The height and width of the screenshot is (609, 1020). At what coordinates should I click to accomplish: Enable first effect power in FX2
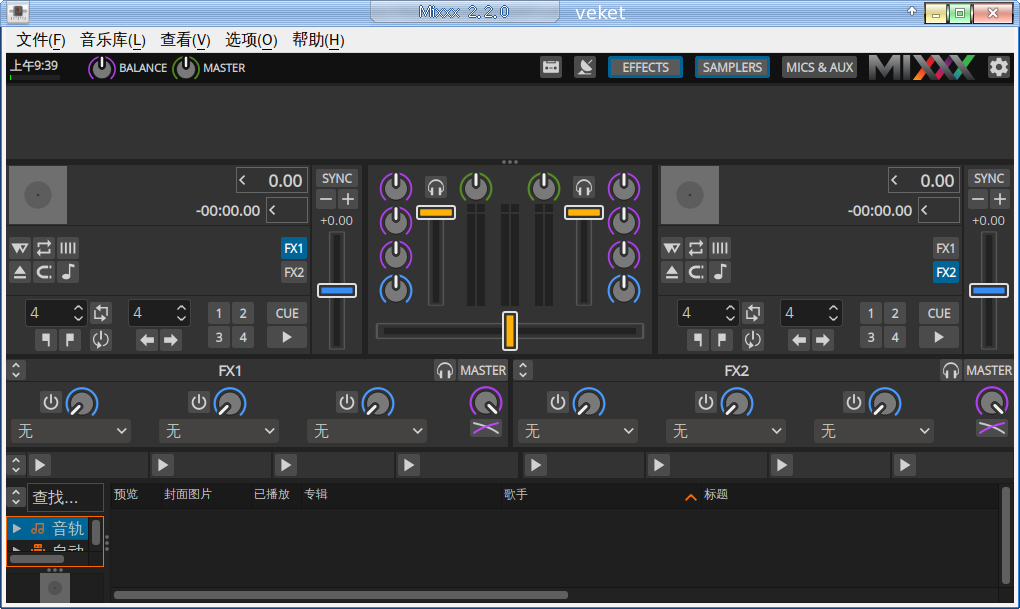(557, 402)
